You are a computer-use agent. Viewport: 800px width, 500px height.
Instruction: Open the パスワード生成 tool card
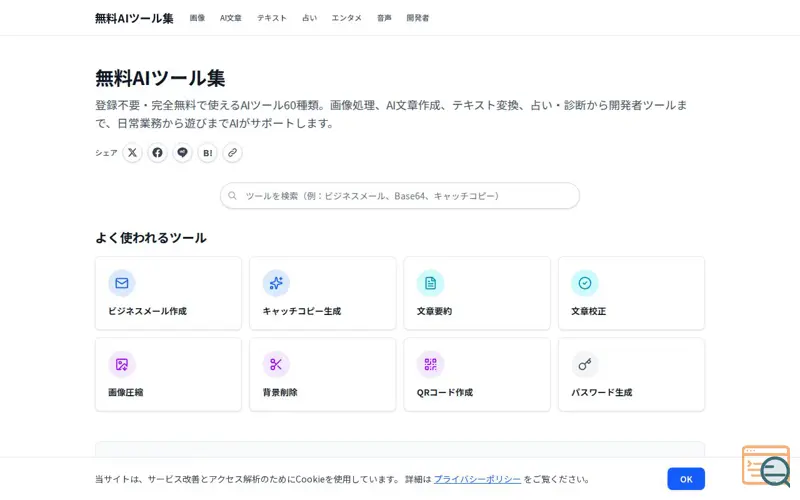pos(631,374)
